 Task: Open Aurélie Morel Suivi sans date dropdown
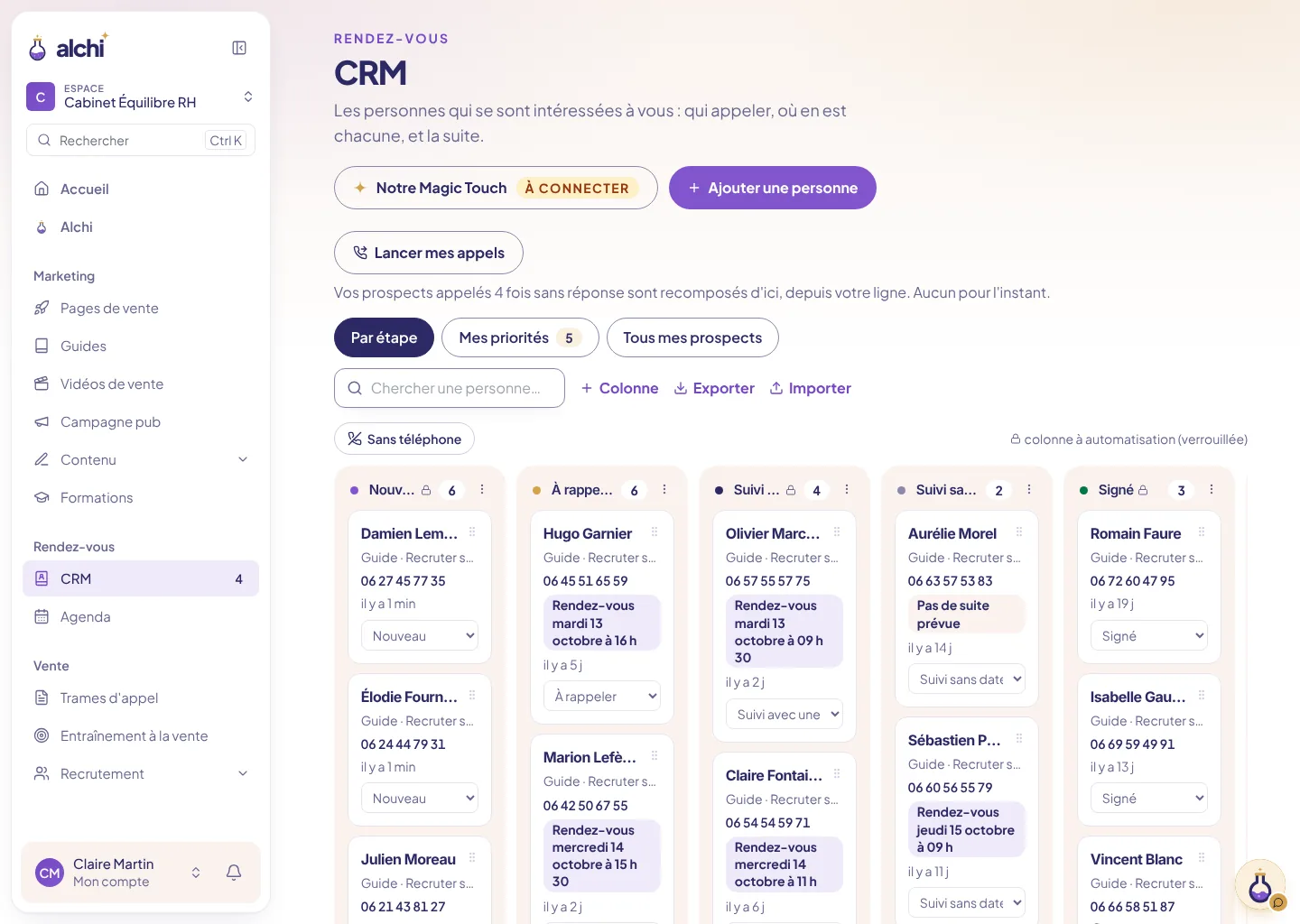[x=967, y=679]
